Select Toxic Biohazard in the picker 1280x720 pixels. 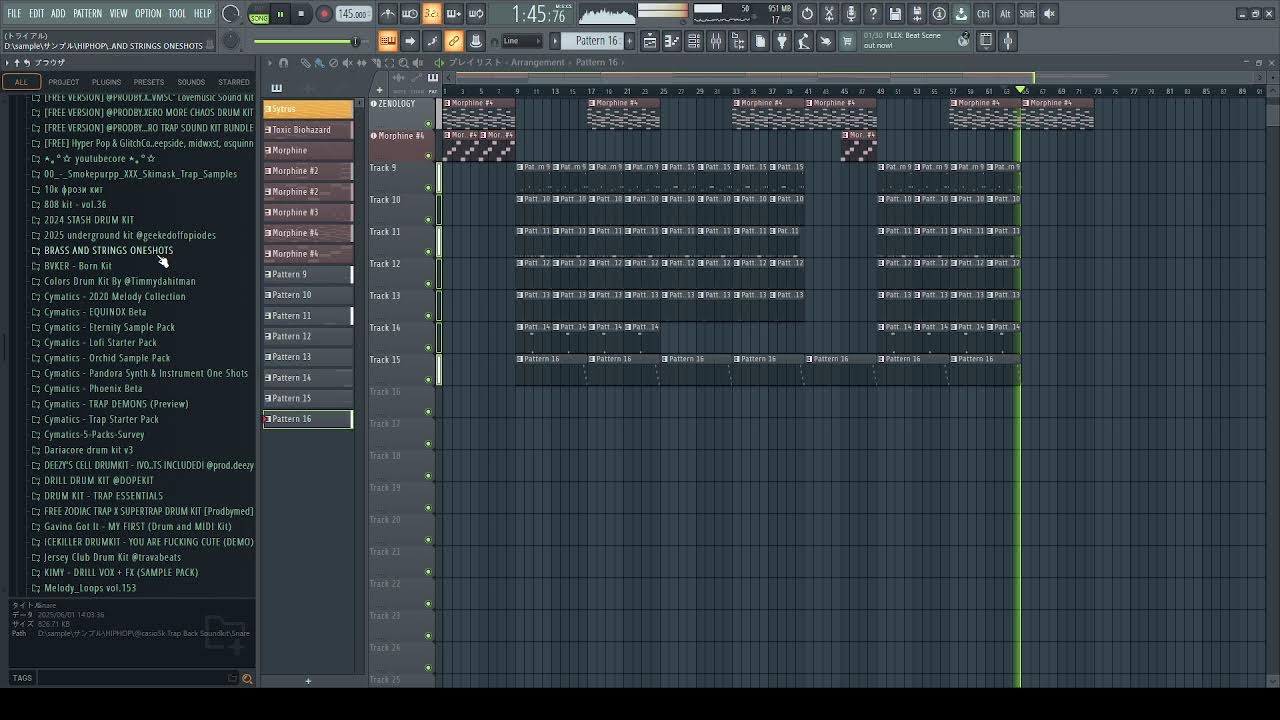click(x=308, y=130)
